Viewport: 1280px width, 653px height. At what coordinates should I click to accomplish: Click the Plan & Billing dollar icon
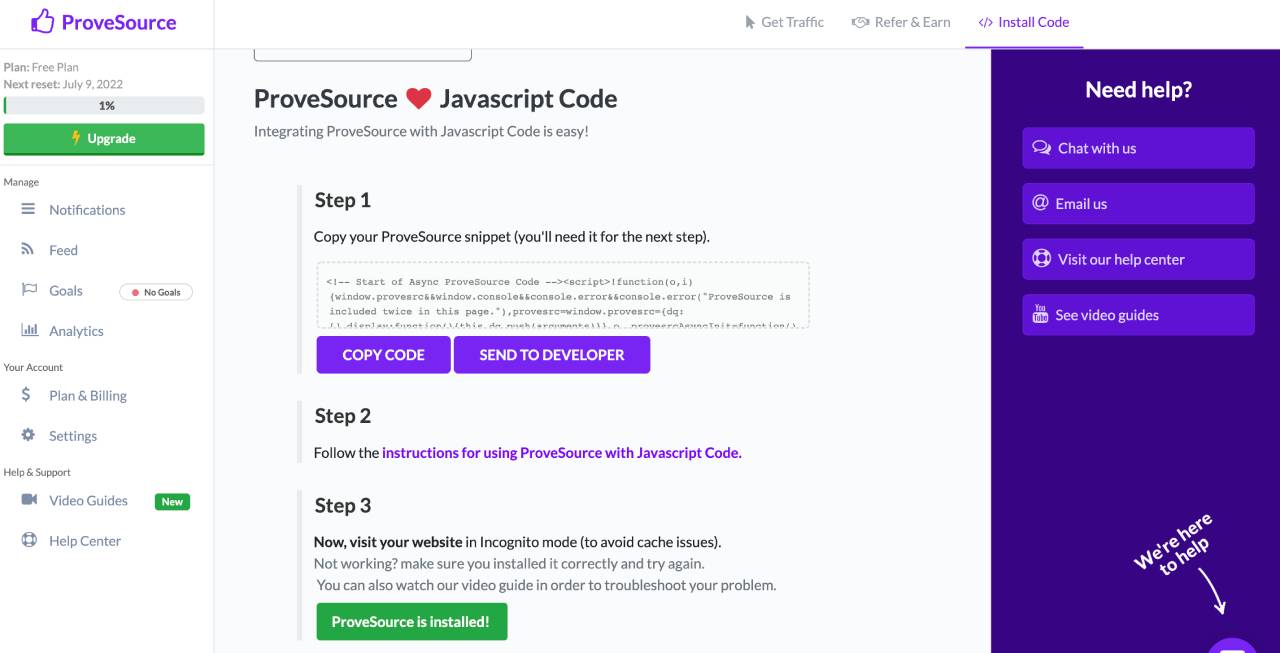tap(27, 395)
